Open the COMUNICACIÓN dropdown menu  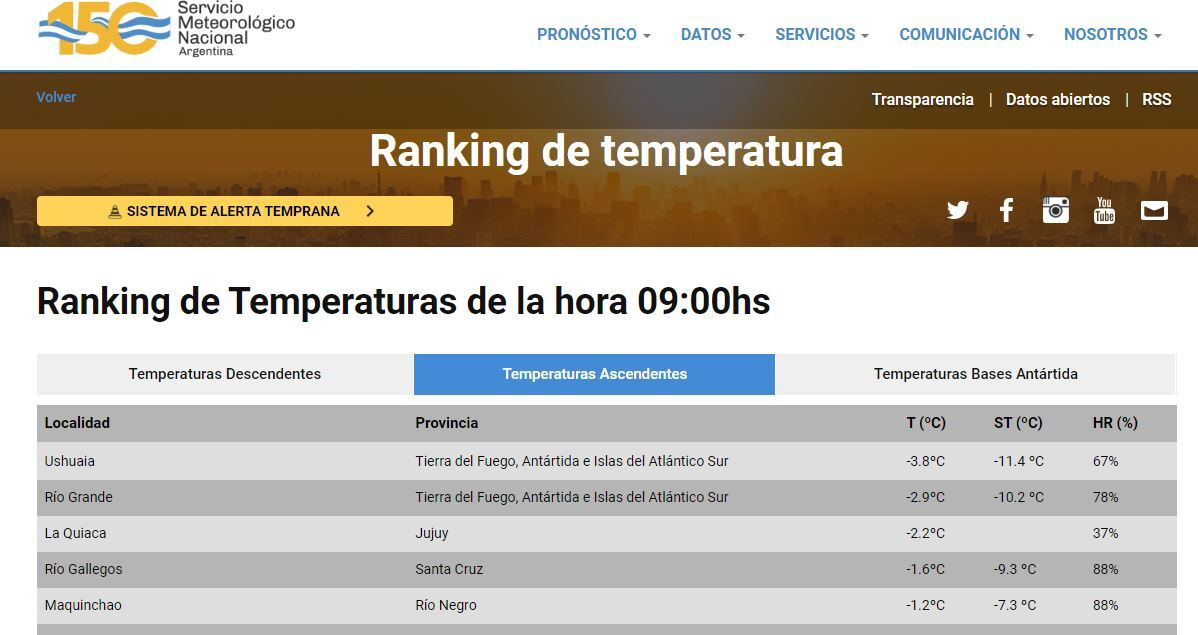[965, 34]
